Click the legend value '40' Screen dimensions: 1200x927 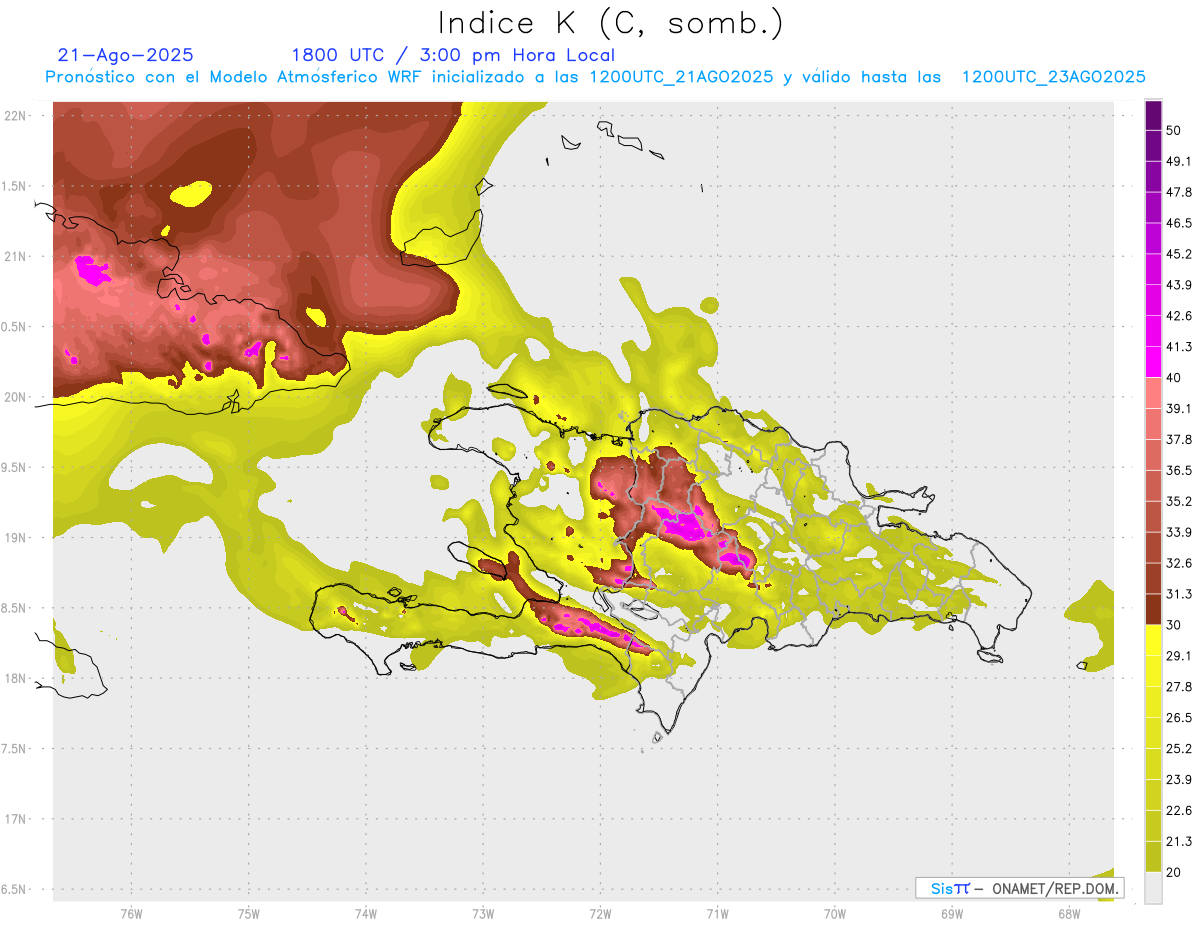1174,378
